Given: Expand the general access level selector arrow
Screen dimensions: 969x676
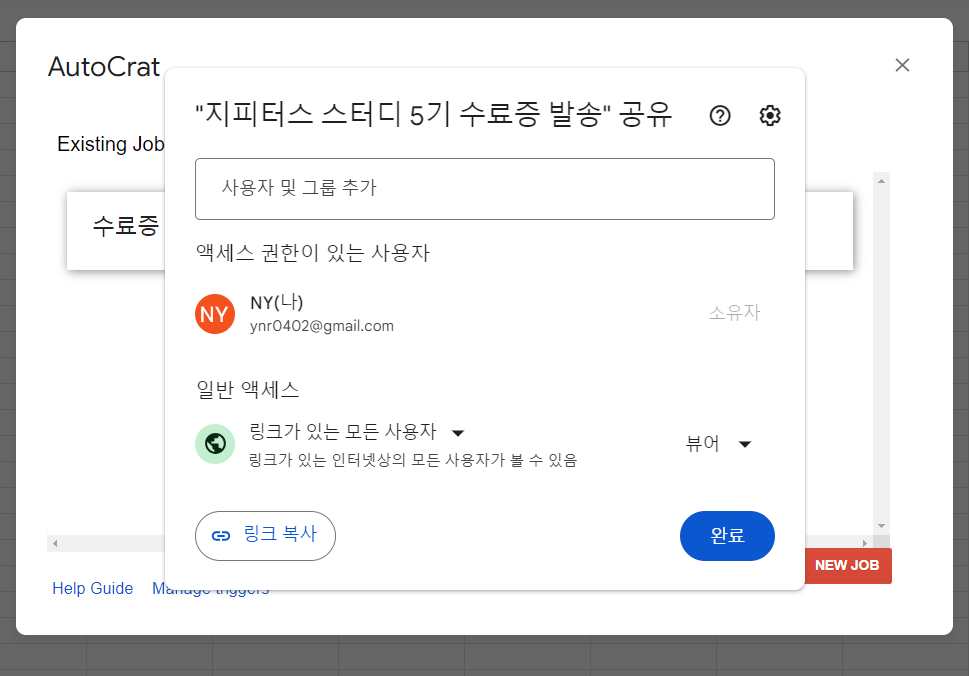Looking at the screenshot, I should [457, 432].
